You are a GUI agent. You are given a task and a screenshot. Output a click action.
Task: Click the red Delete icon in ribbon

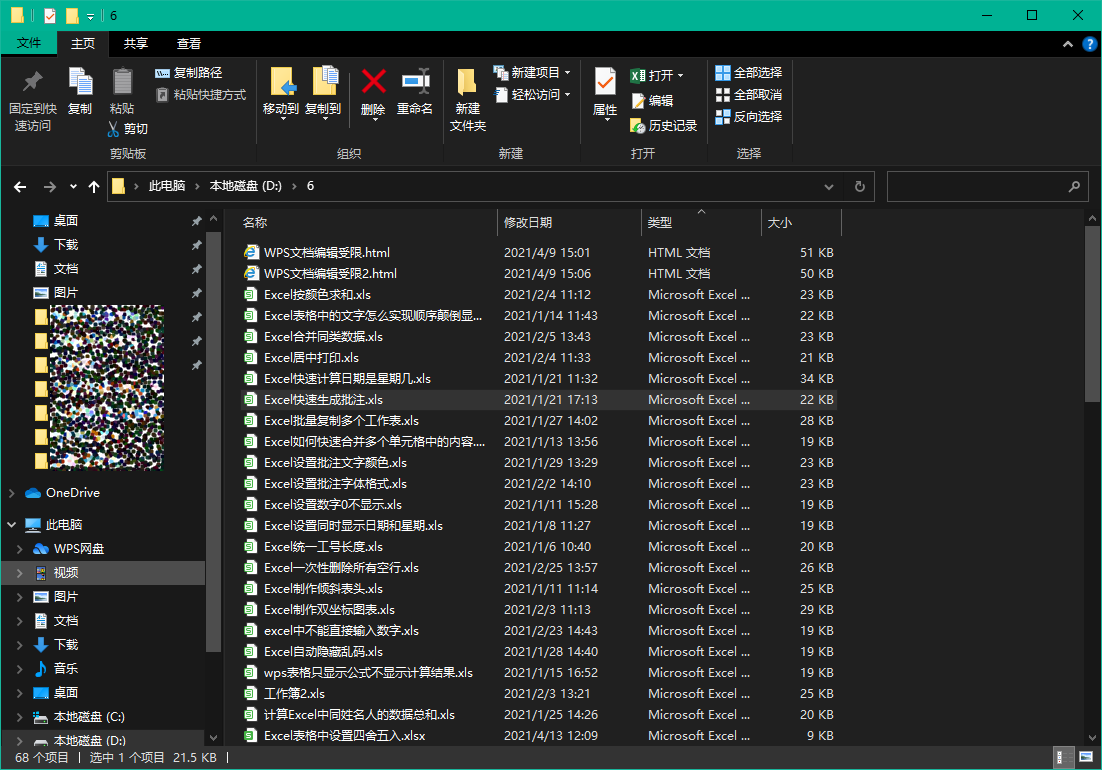[373, 82]
